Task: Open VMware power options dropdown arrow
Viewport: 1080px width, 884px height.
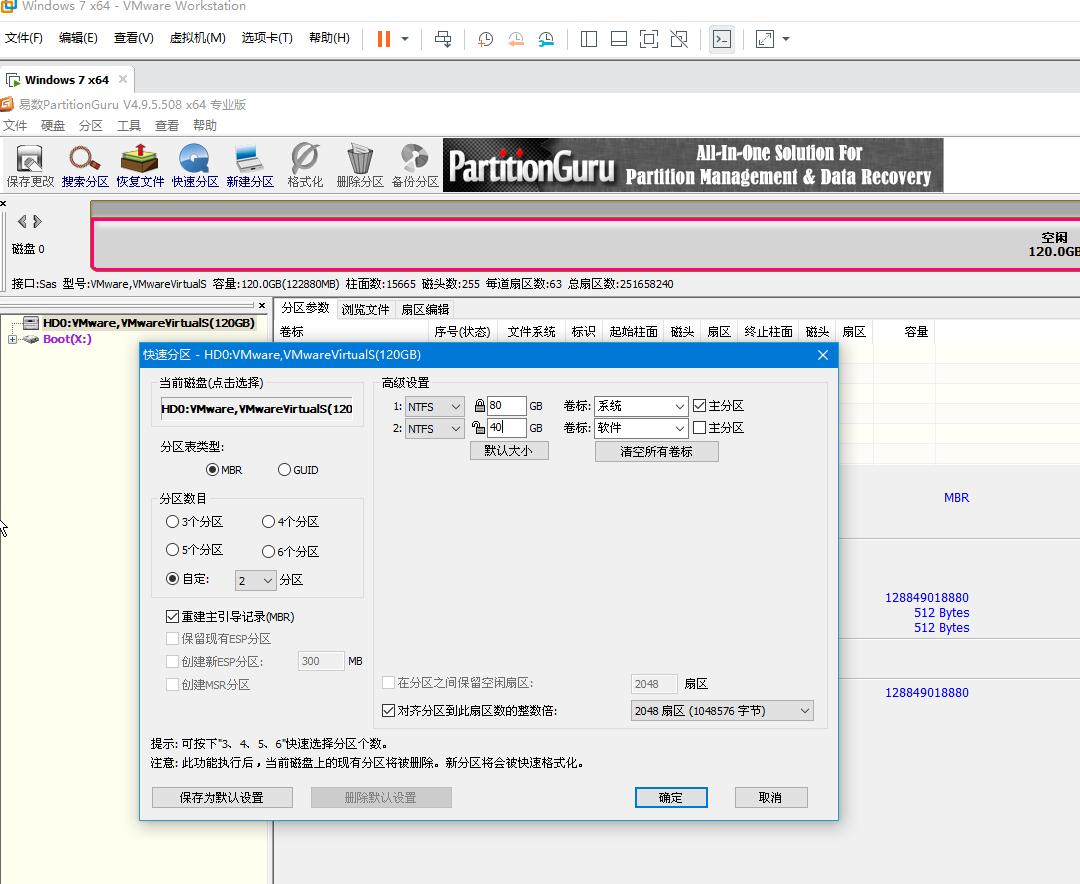Action: (405, 39)
